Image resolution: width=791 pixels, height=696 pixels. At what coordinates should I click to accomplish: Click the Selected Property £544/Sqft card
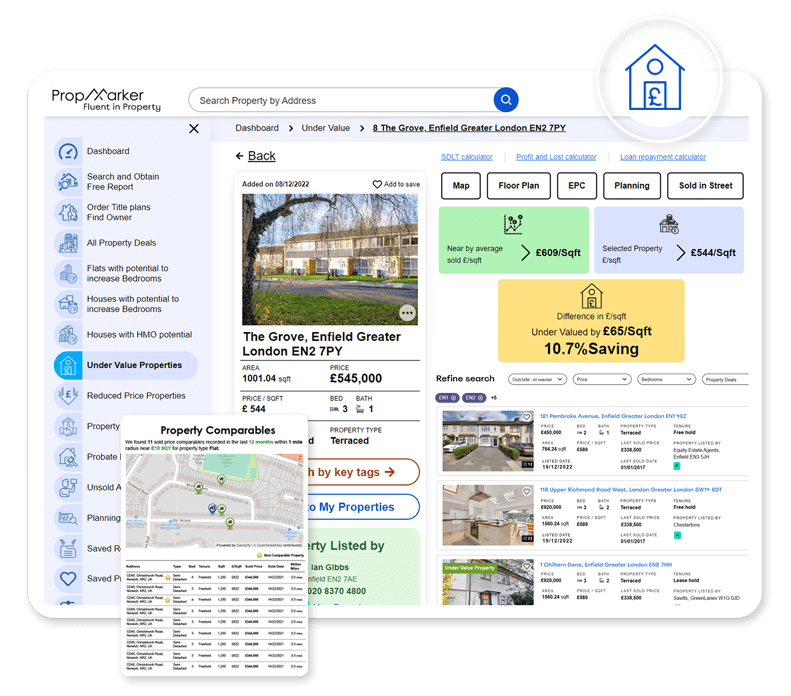pos(669,240)
